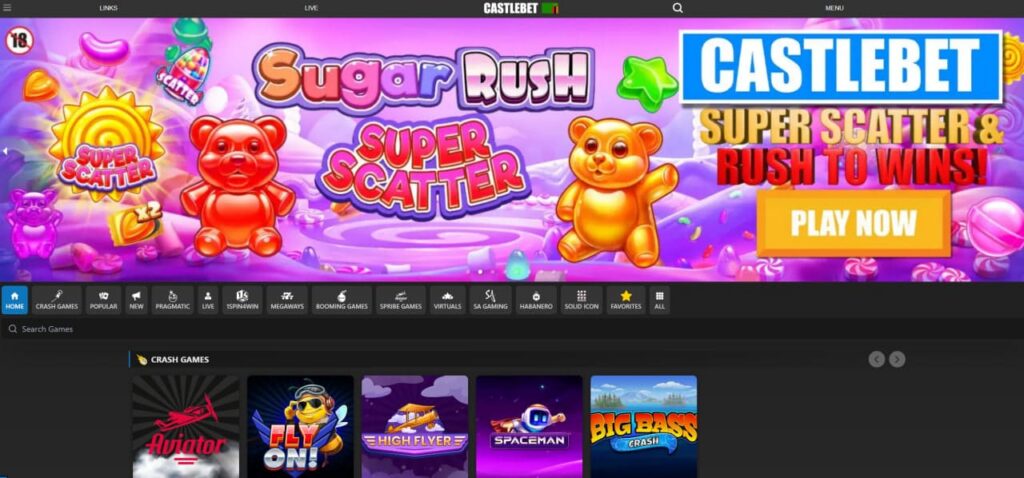Open the ALL games grid tab
Image resolution: width=1024 pixels, height=478 pixels.
(660, 300)
